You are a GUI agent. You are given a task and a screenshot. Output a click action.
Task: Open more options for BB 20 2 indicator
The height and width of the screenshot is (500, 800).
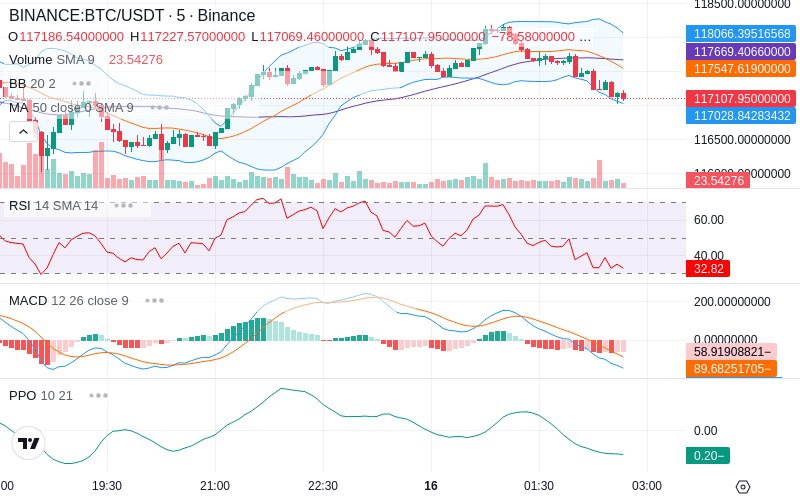82,83
